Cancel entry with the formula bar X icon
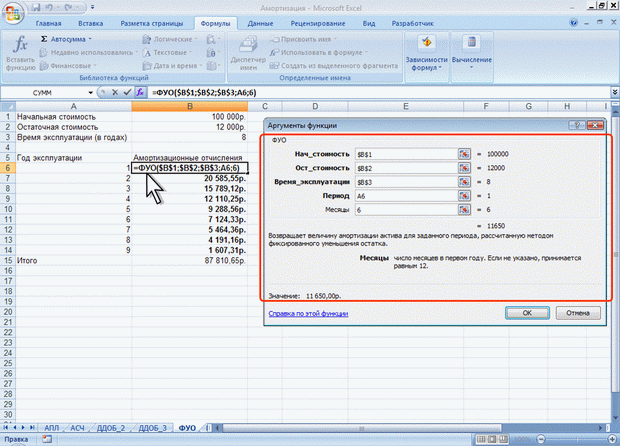 (x=115, y=93)
